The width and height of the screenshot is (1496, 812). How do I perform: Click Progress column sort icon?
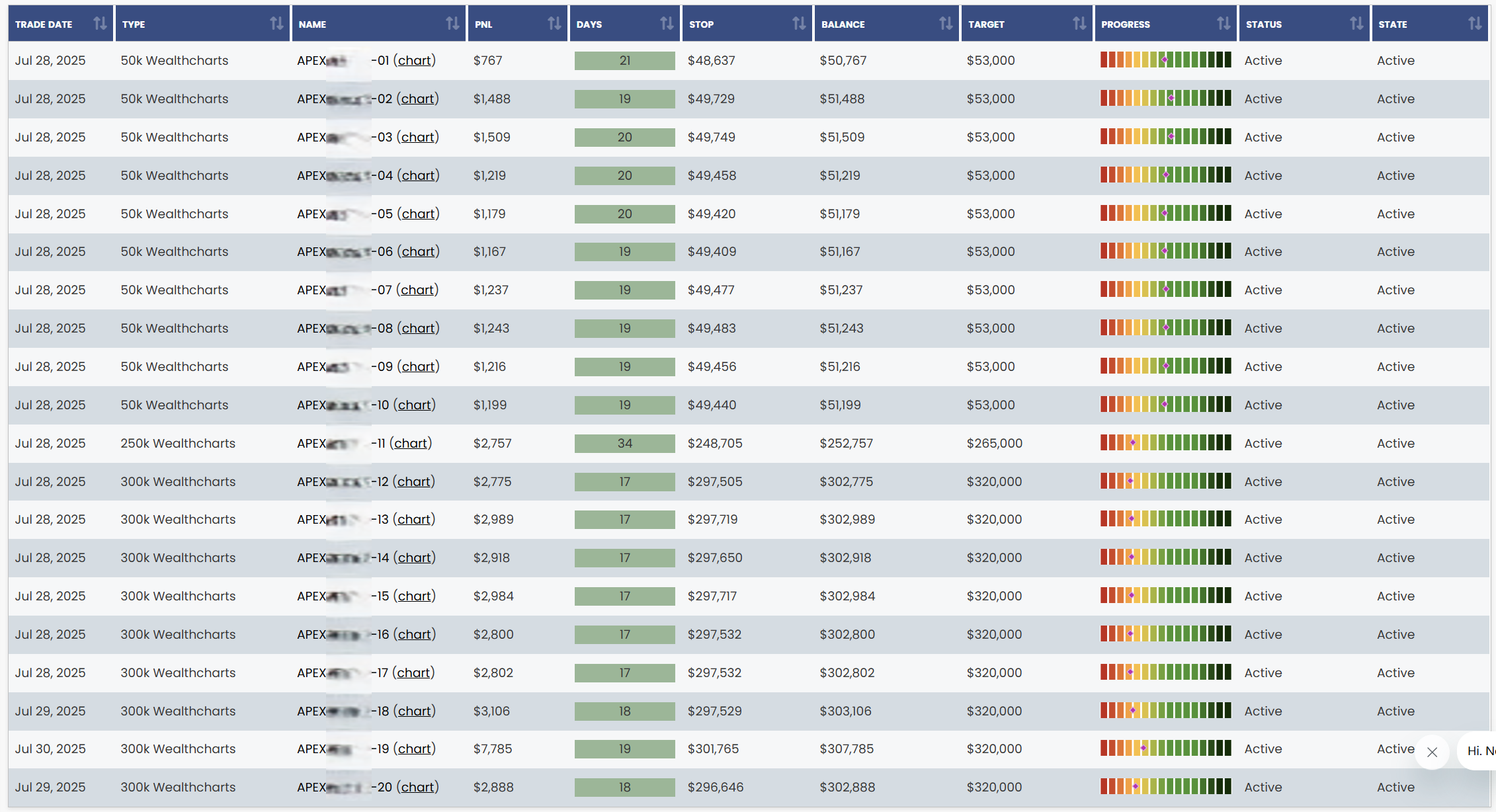[1224, 24]
